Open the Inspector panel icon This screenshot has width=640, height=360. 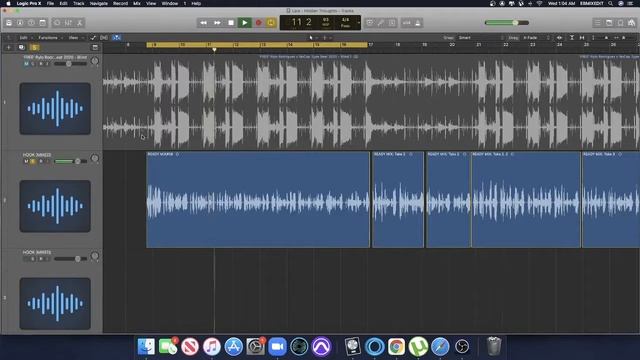pos(20,23)
